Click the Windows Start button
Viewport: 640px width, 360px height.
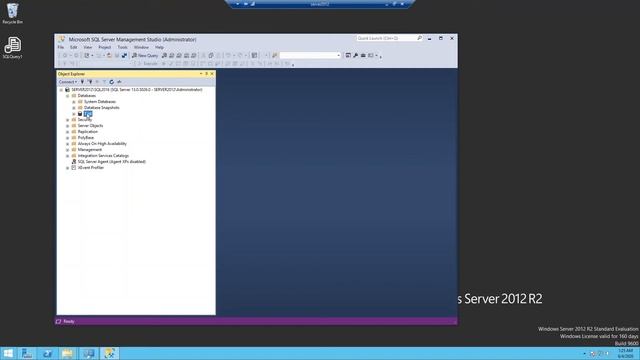click(x=8, y=353)
